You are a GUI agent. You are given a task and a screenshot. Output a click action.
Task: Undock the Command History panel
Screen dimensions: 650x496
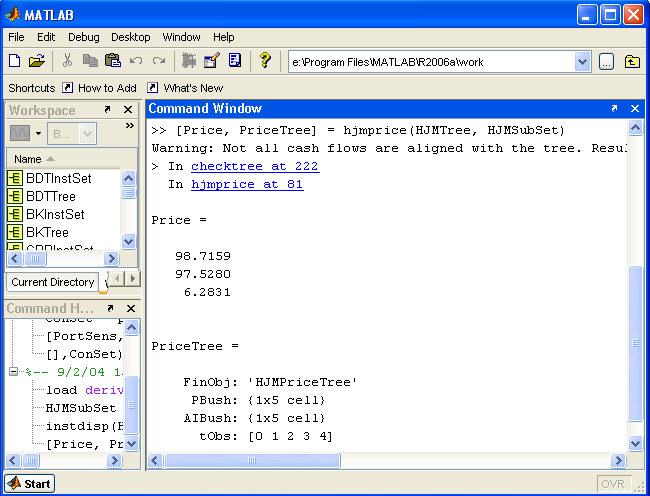[110, 308]
